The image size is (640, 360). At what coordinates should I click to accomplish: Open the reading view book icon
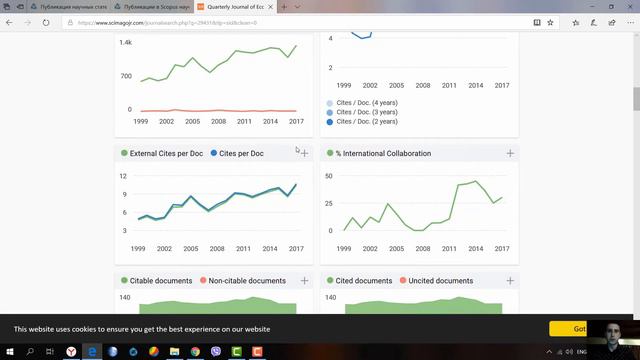pyautogui.click(x=537, y=23)
